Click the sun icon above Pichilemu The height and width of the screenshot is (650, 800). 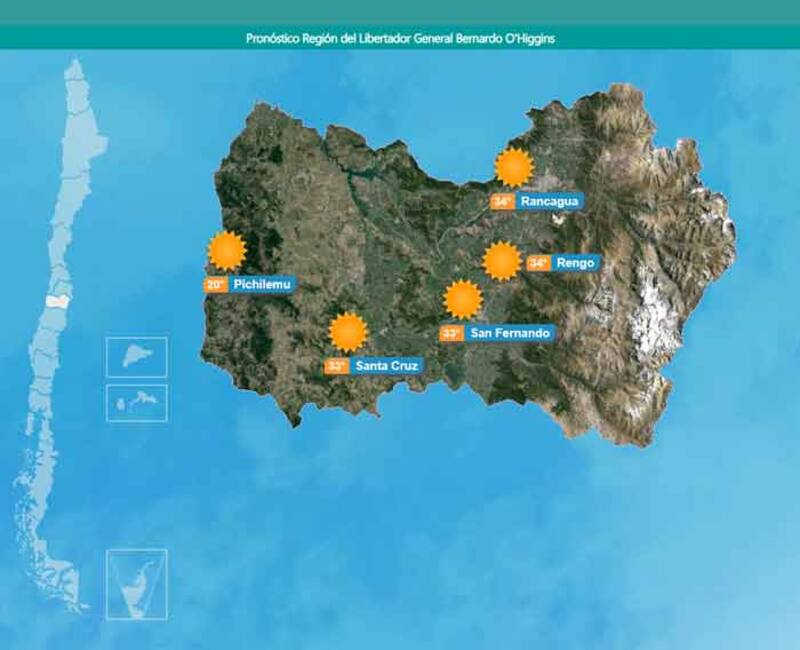(x=227, y=251)
